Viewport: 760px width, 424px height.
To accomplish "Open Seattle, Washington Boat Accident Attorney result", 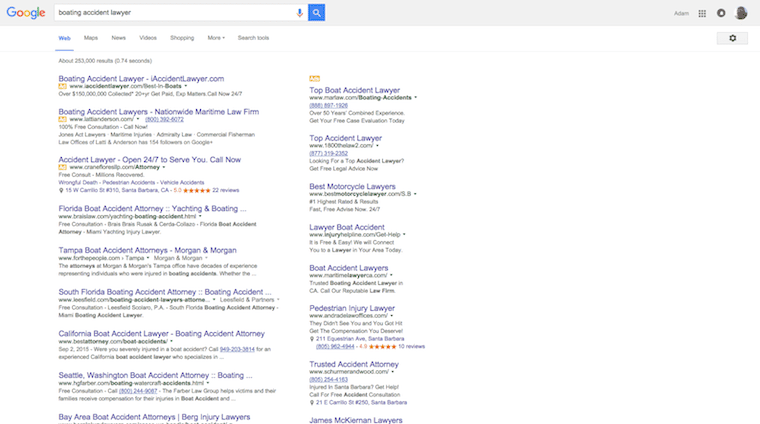I will [x=155, y=375].
